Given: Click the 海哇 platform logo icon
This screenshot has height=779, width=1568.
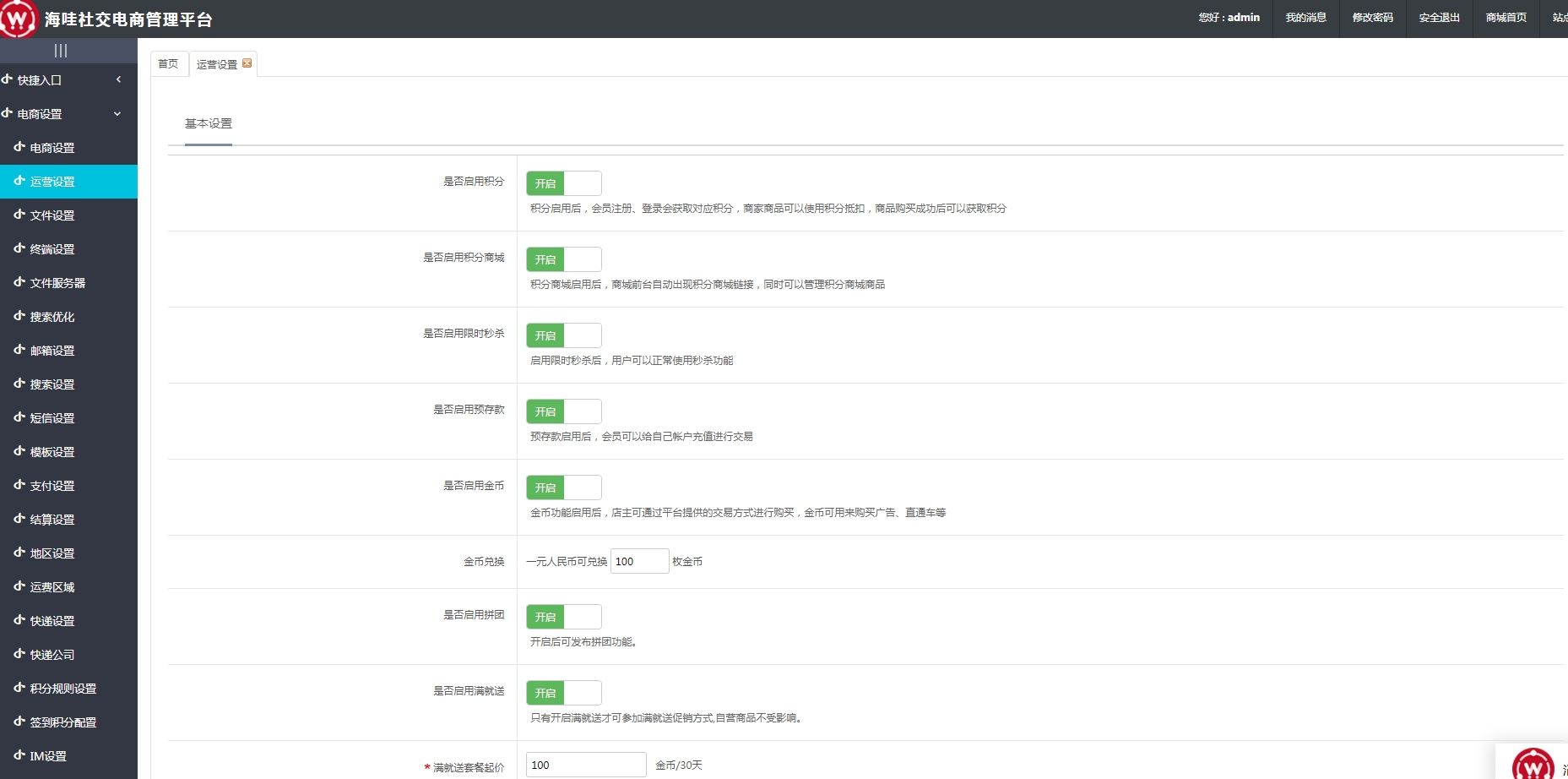Looking at the screenshot, I should point(18,17).
